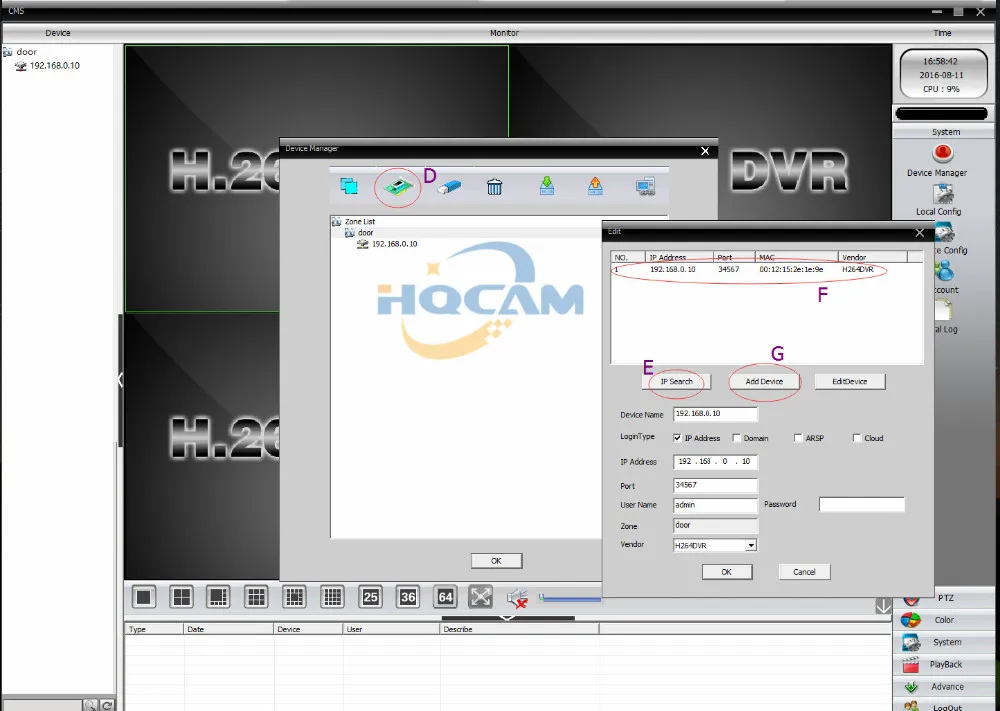Click the Modify eraser icon in Device Manager
1000x711 pixels.
coord(449,187)
